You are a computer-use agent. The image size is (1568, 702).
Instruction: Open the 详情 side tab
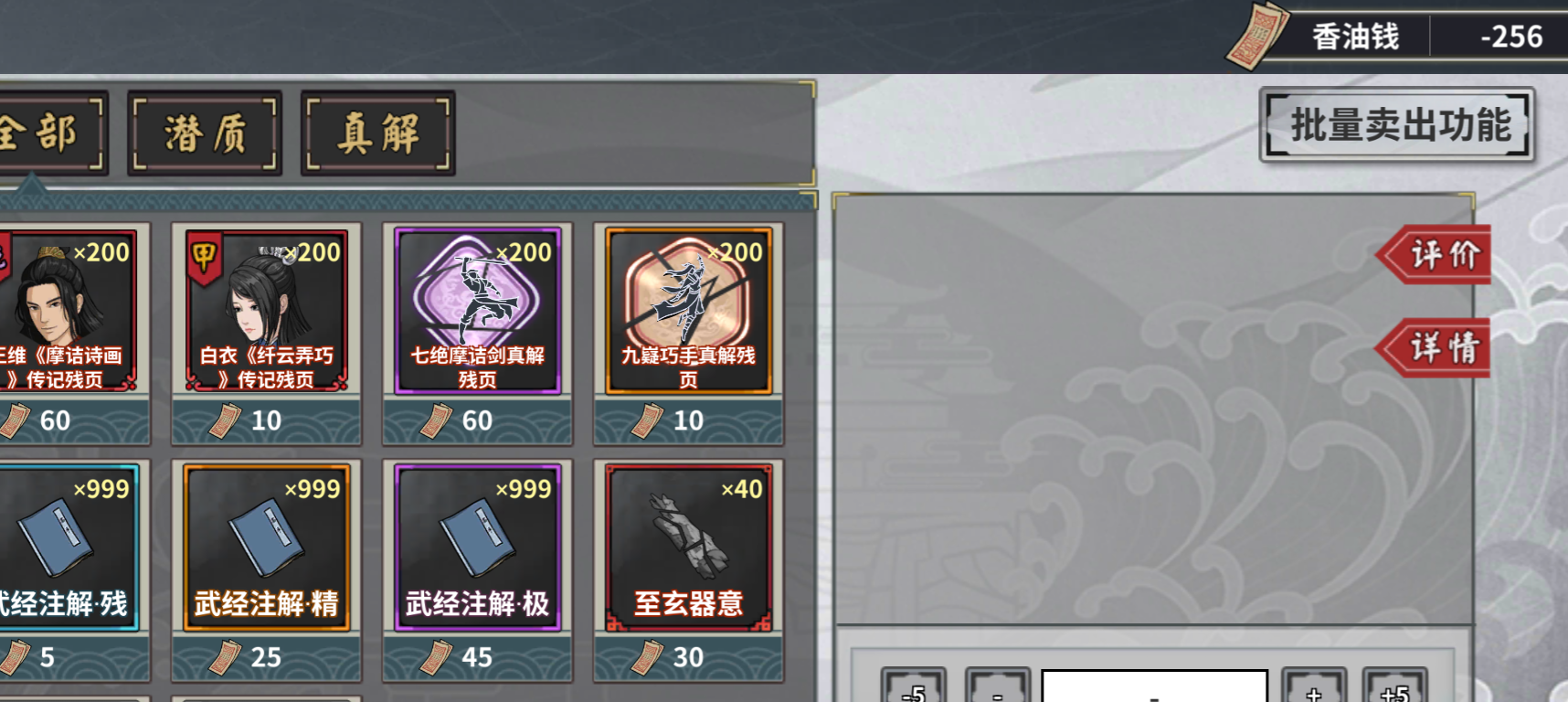[1435, 347]
